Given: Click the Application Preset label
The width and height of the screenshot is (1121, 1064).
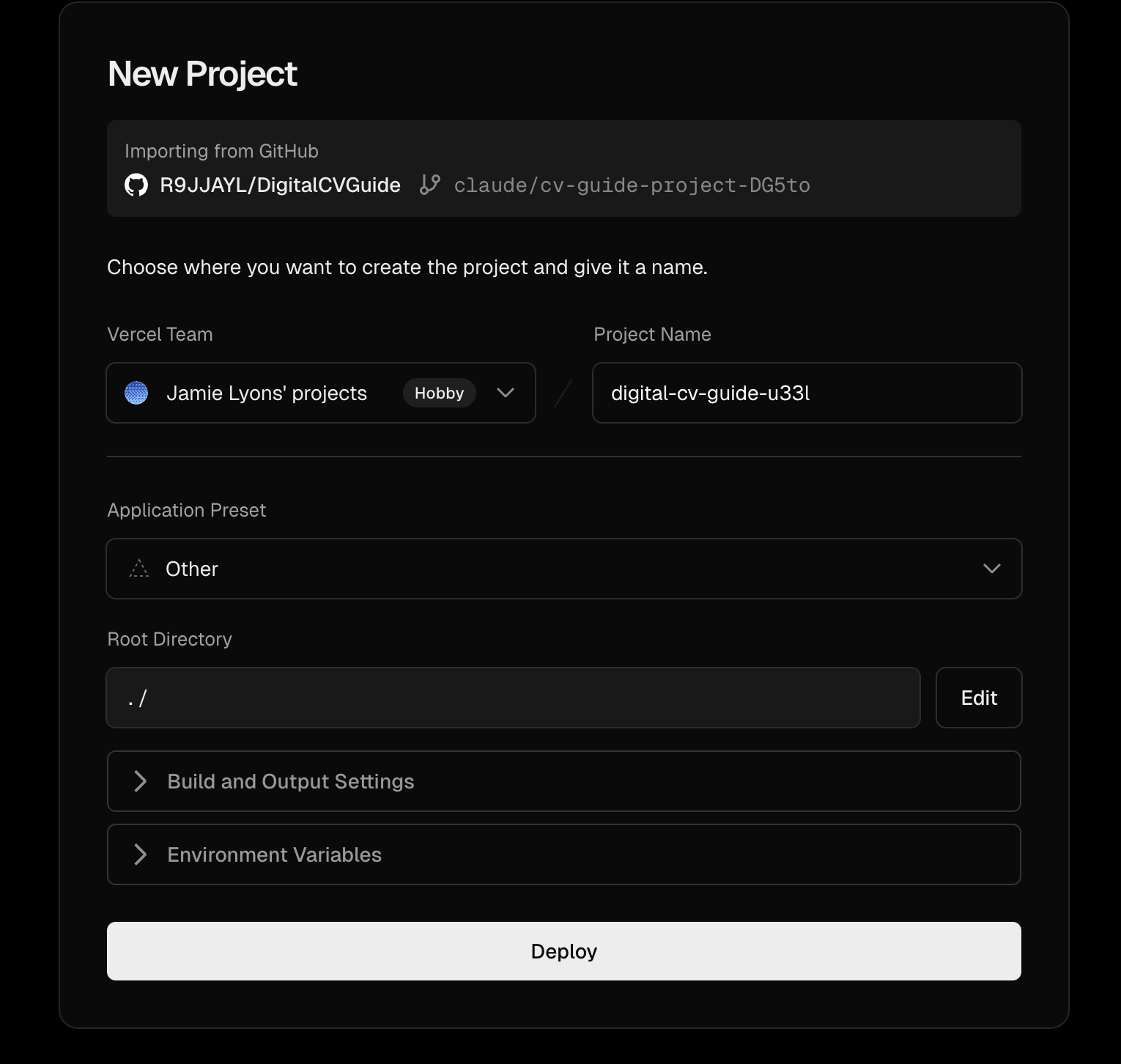Looking at the screenshot, I should [186, 510].
